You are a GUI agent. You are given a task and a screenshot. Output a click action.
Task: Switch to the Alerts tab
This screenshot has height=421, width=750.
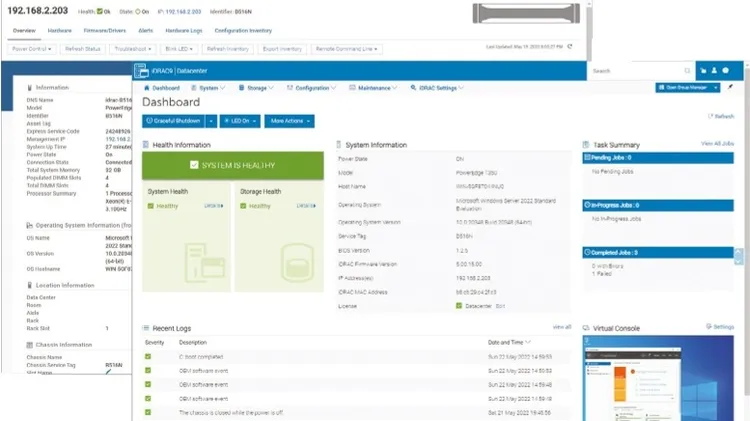[x=146, y=31]
